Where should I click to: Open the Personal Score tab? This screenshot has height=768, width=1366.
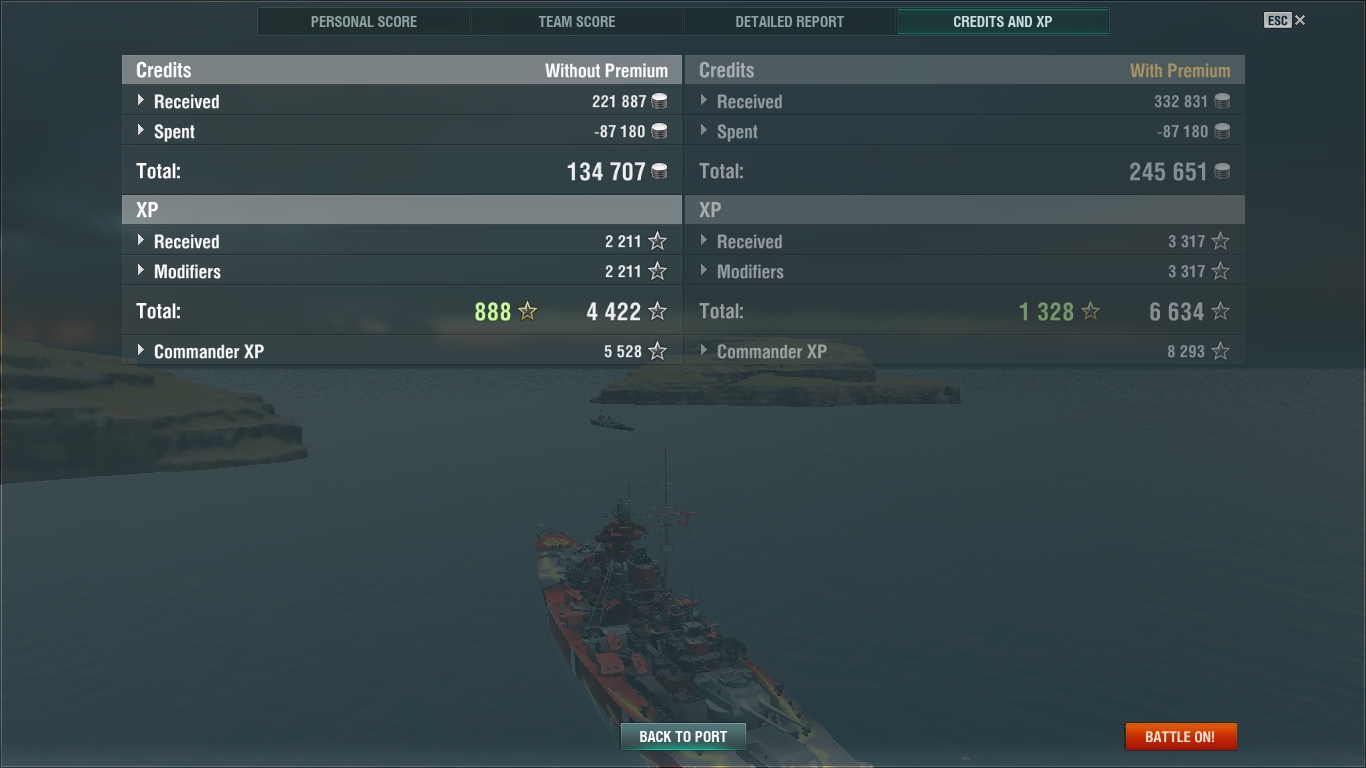click(364, 21)
